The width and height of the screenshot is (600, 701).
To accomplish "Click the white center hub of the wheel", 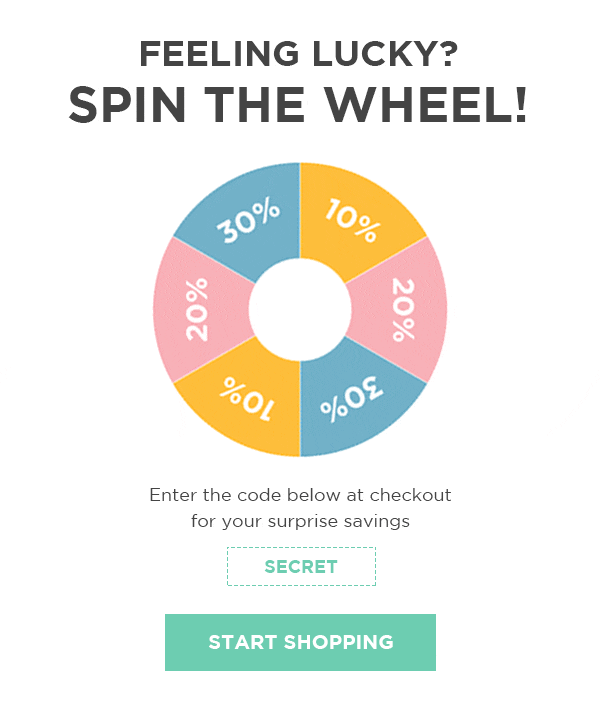I will coord(300,309).
